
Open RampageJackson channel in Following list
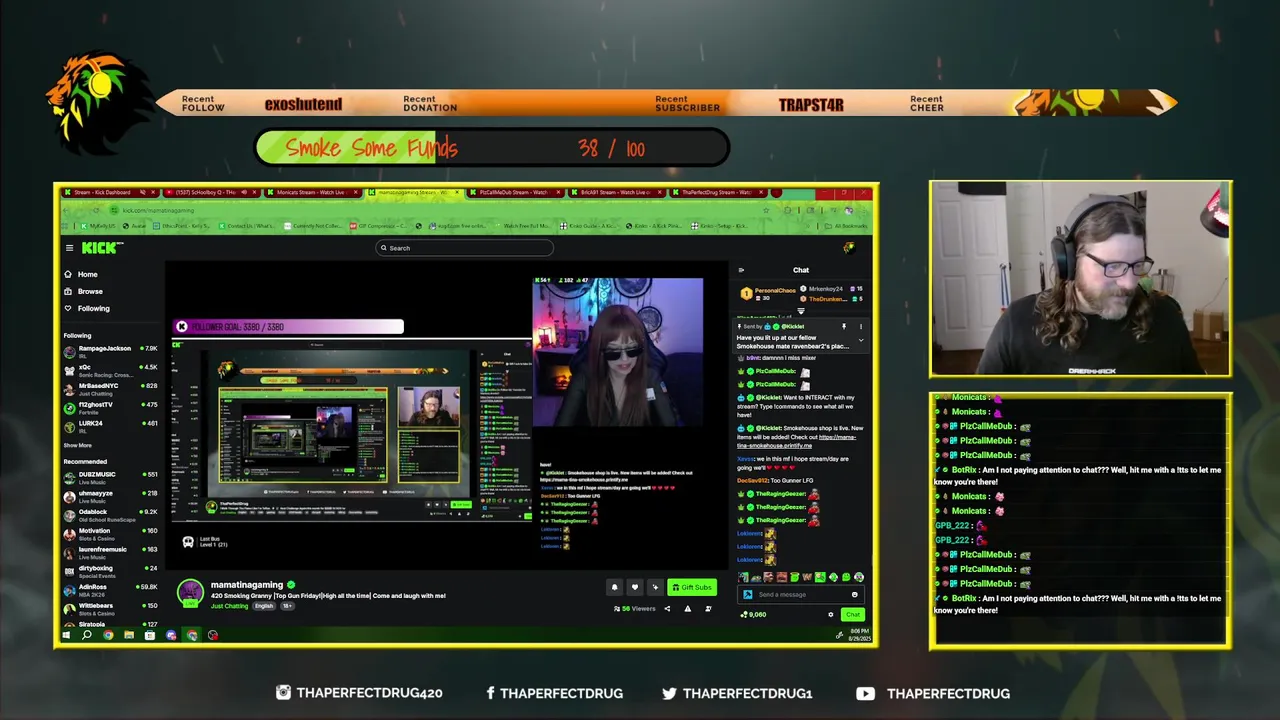click(x=110, y=351)
